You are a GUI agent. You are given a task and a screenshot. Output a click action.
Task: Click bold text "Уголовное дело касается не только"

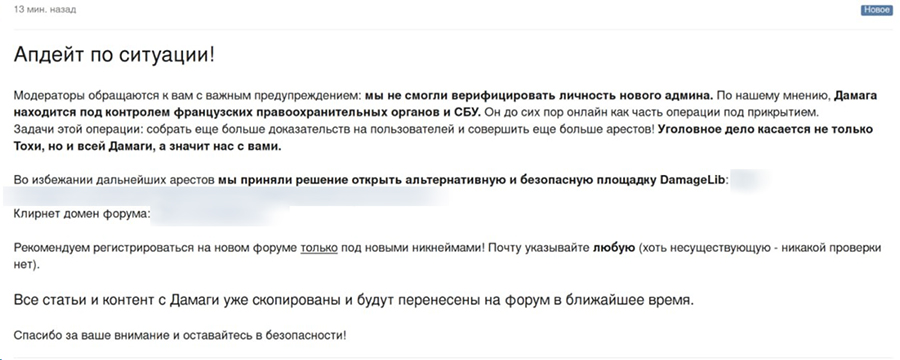pyautogui.click(x=766, y=129)
